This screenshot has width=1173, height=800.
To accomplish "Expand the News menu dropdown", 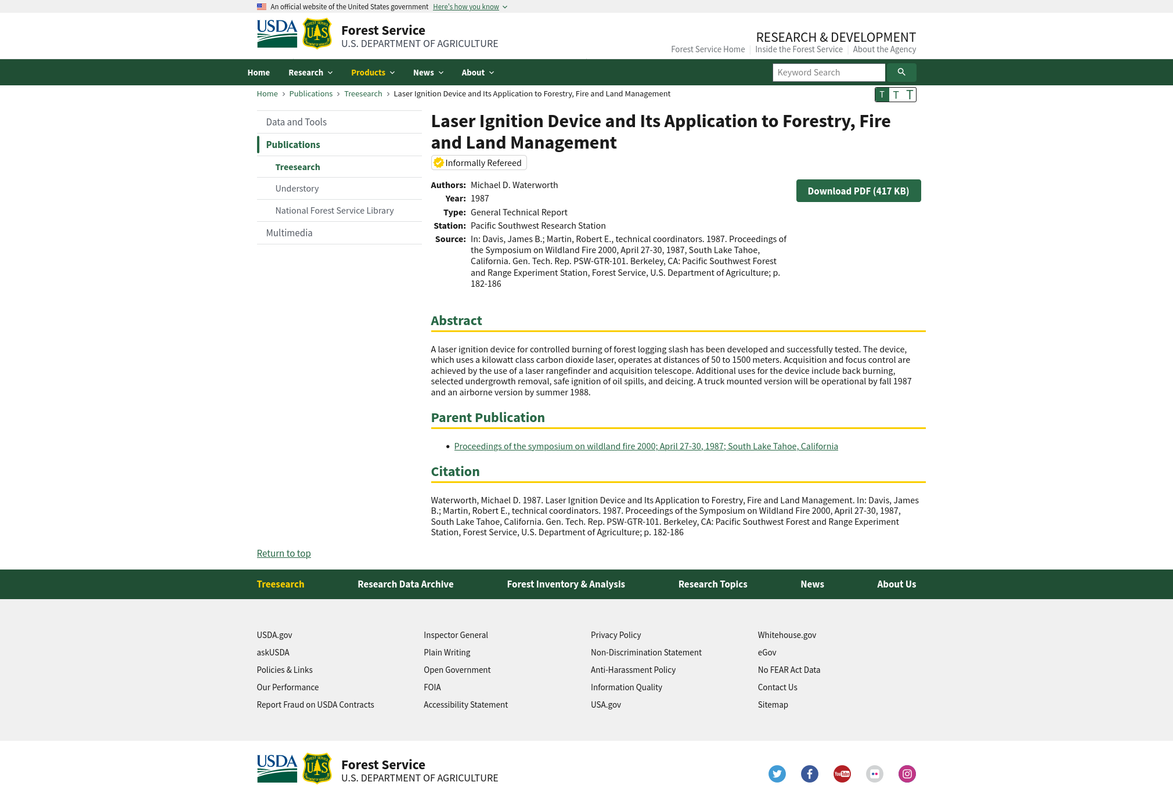I will (428, 73).
